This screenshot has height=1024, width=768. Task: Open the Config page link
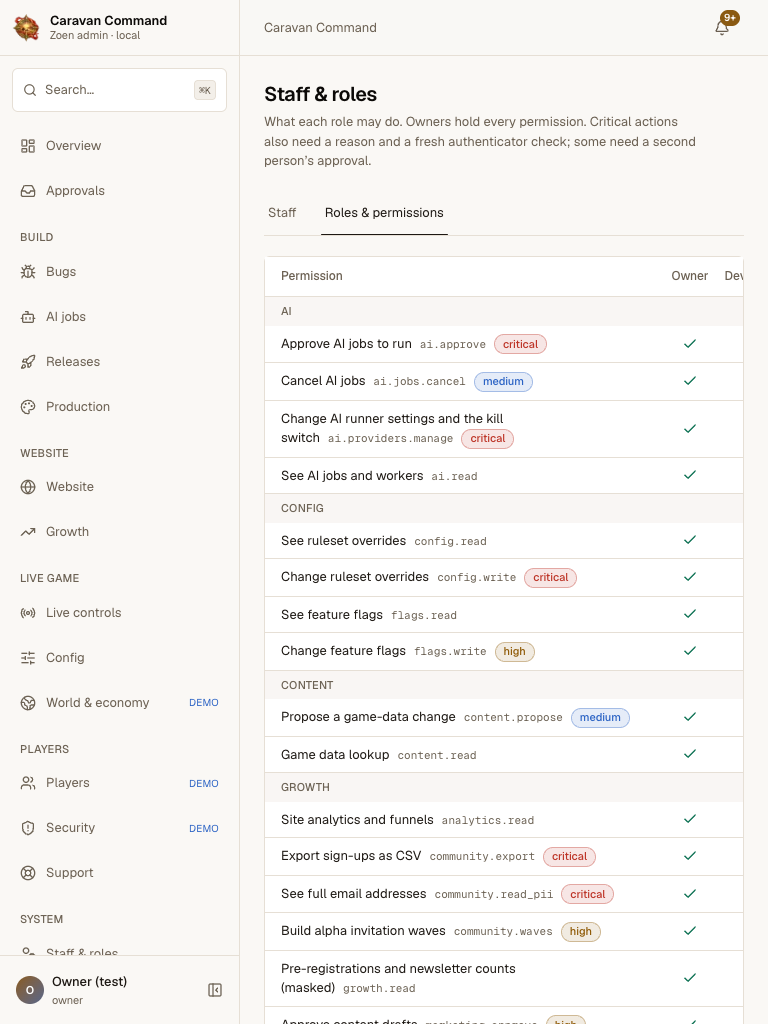tap(120, 658)
